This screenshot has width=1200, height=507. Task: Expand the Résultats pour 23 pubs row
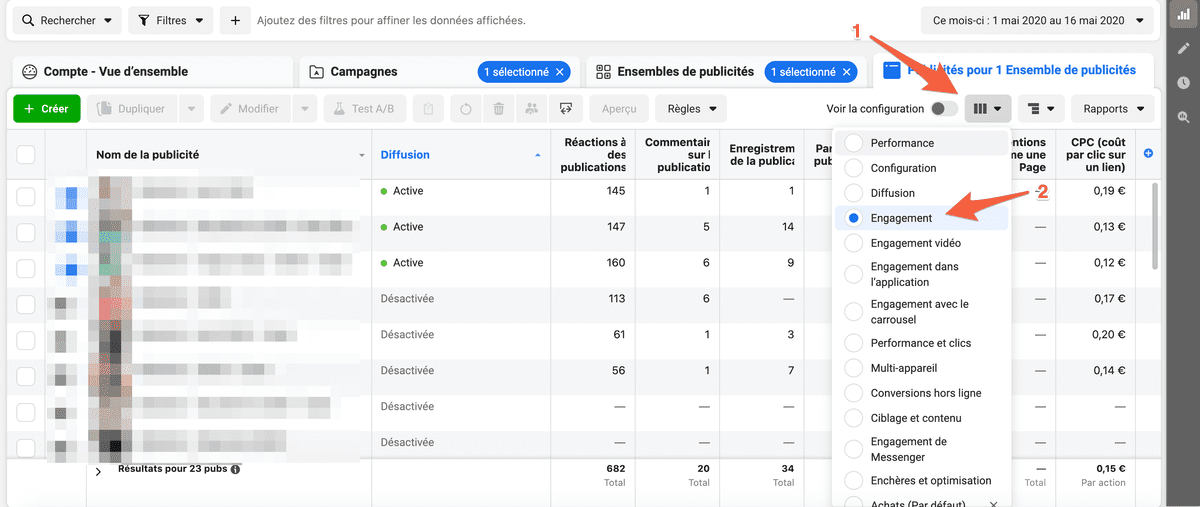coord(98,471)
